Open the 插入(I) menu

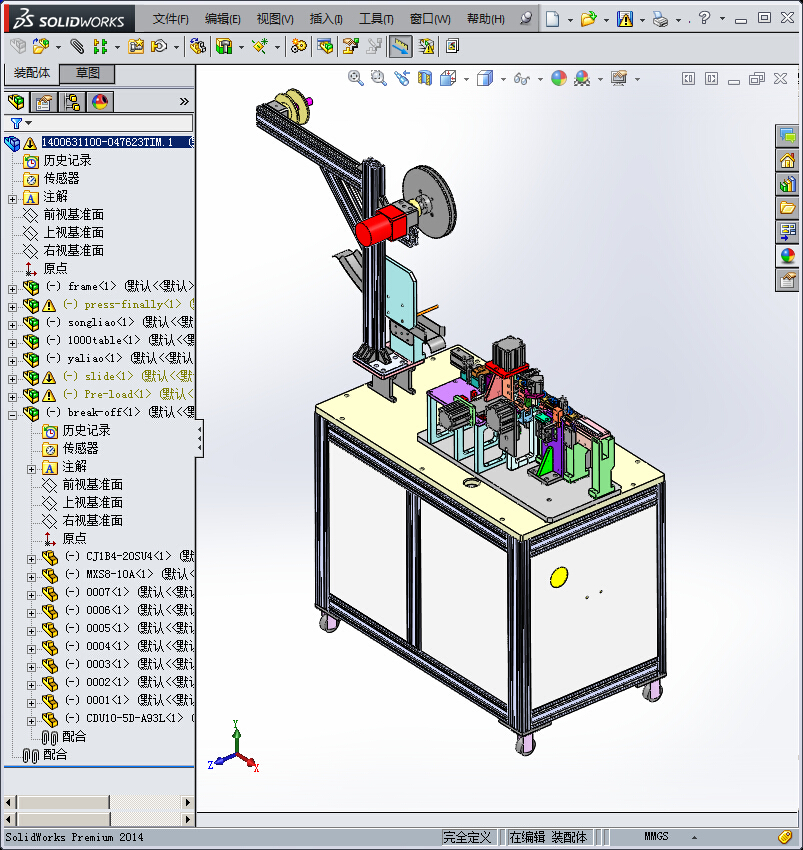pos(326,19)
